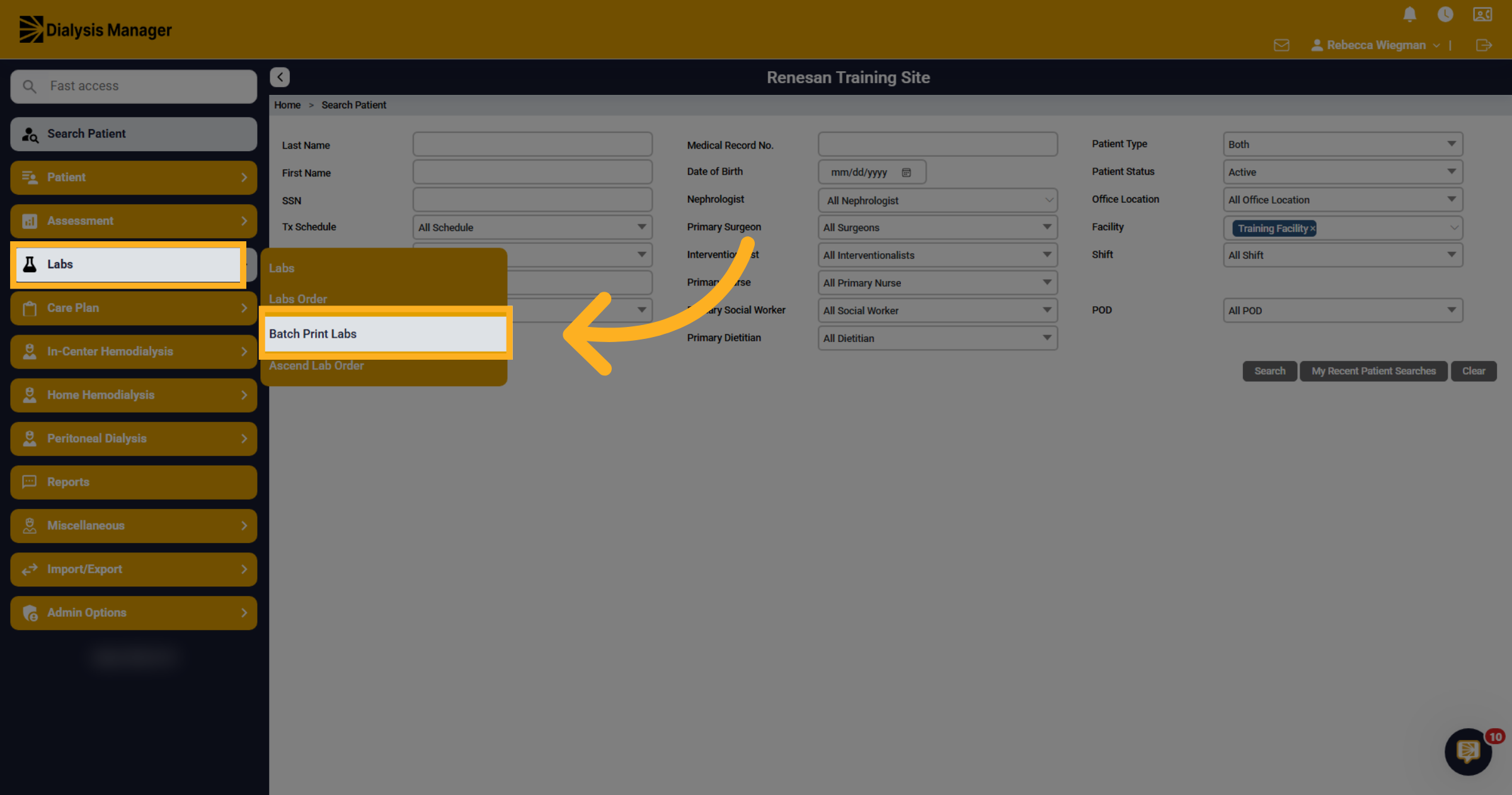Viewport: 1512px width, 795px height.
Task: Expand In-Center Hemodialysis menu
Action: coord(134,352)
